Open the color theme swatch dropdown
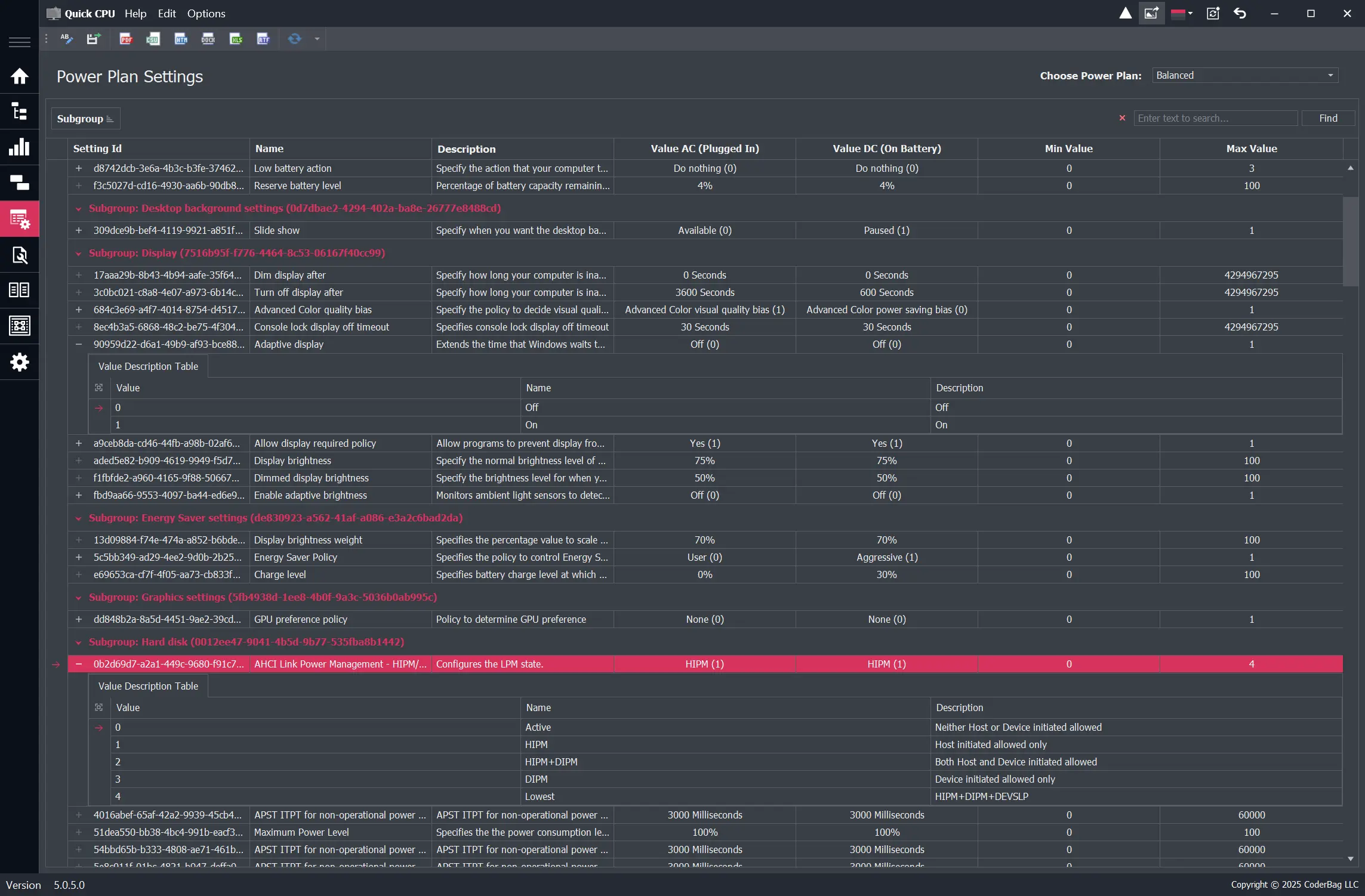 click(1182, 13)
